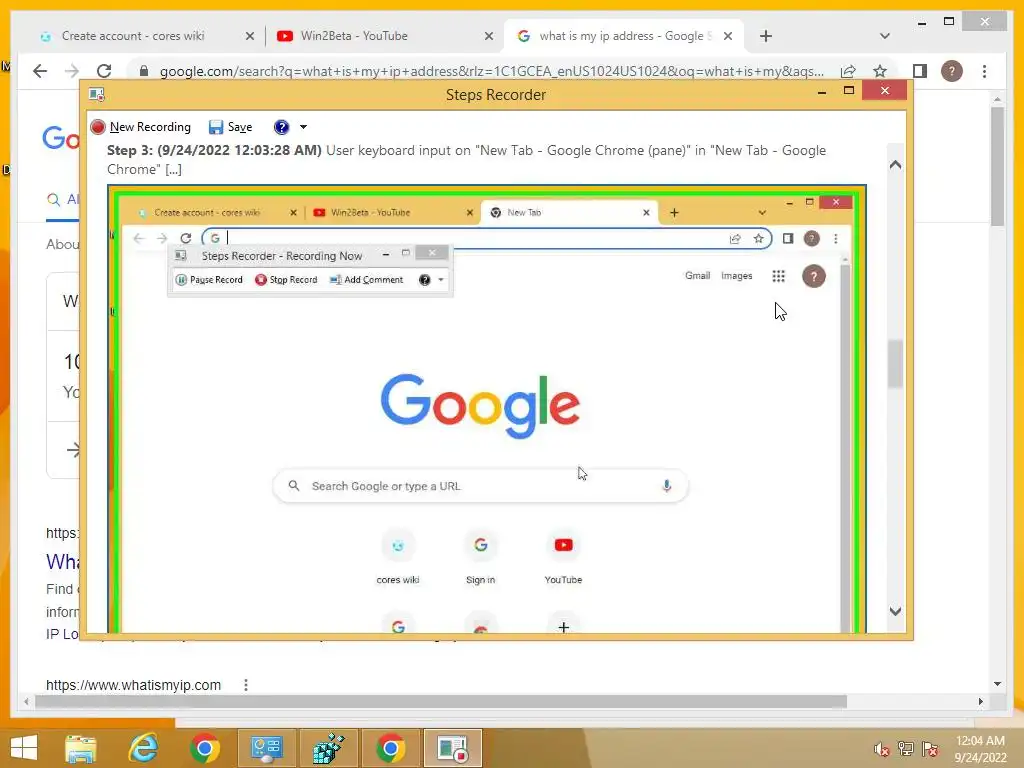
Task: Open the Control Panel taskbar icon
Action: [266, 748]
